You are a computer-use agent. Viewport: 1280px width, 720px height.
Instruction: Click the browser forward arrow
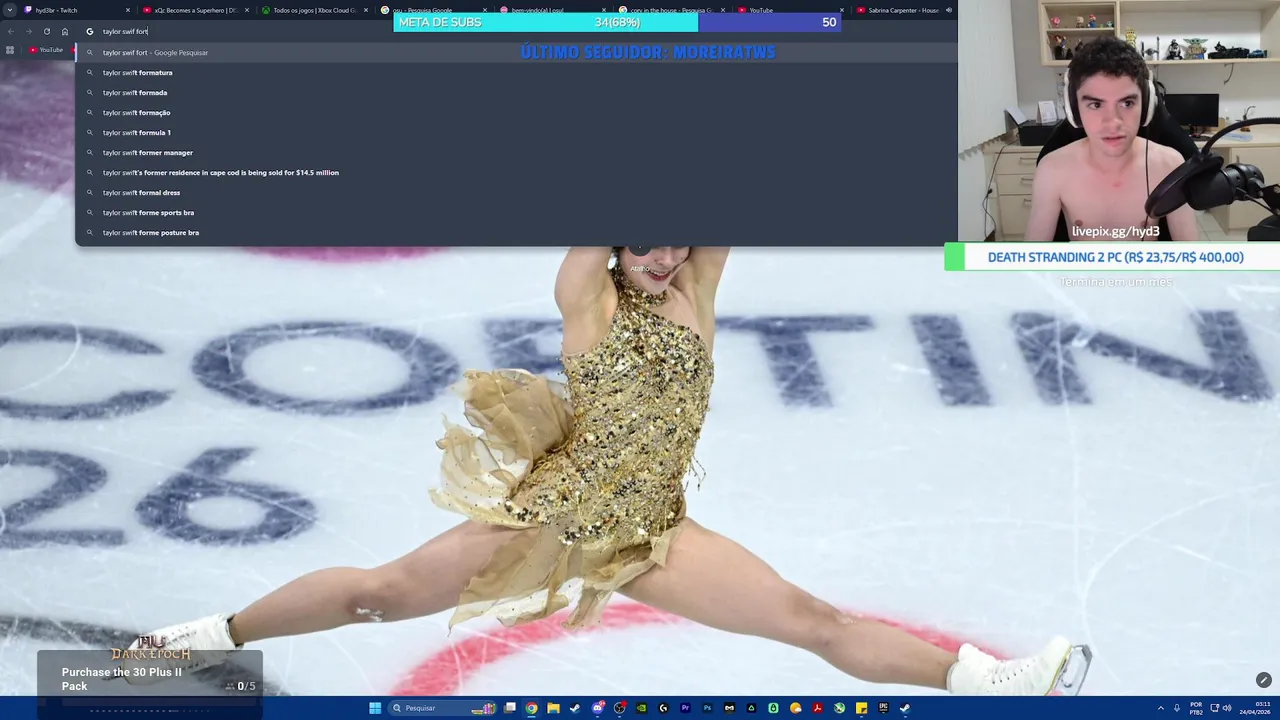(28, 31)
